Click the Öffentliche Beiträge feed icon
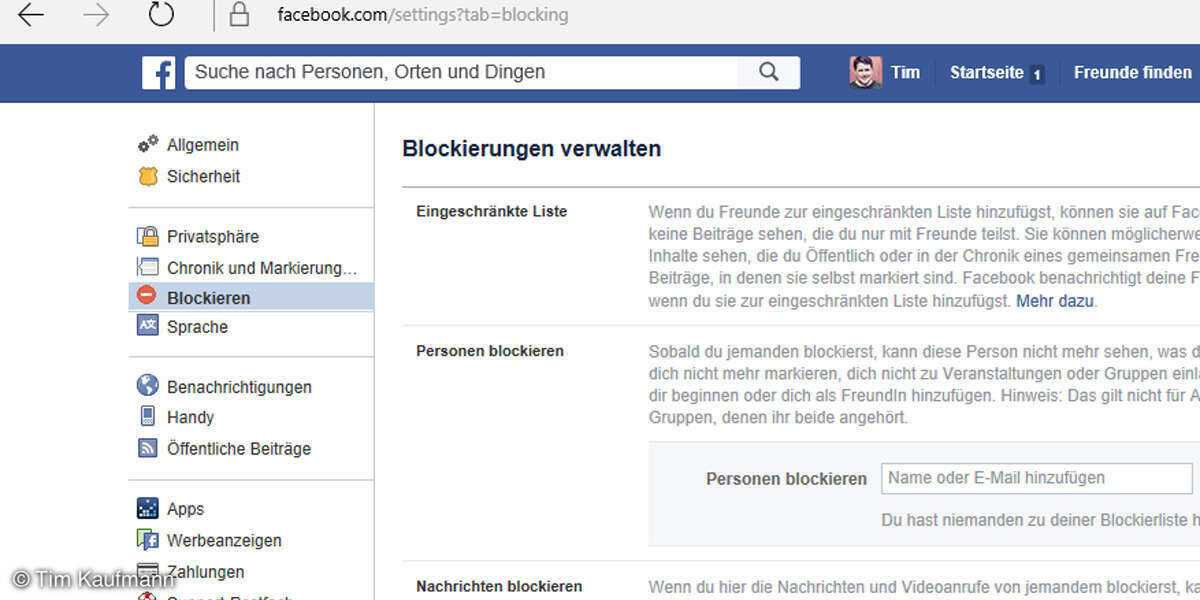The width and height of the screenshot is (1200, 600). tap(148, 448)
